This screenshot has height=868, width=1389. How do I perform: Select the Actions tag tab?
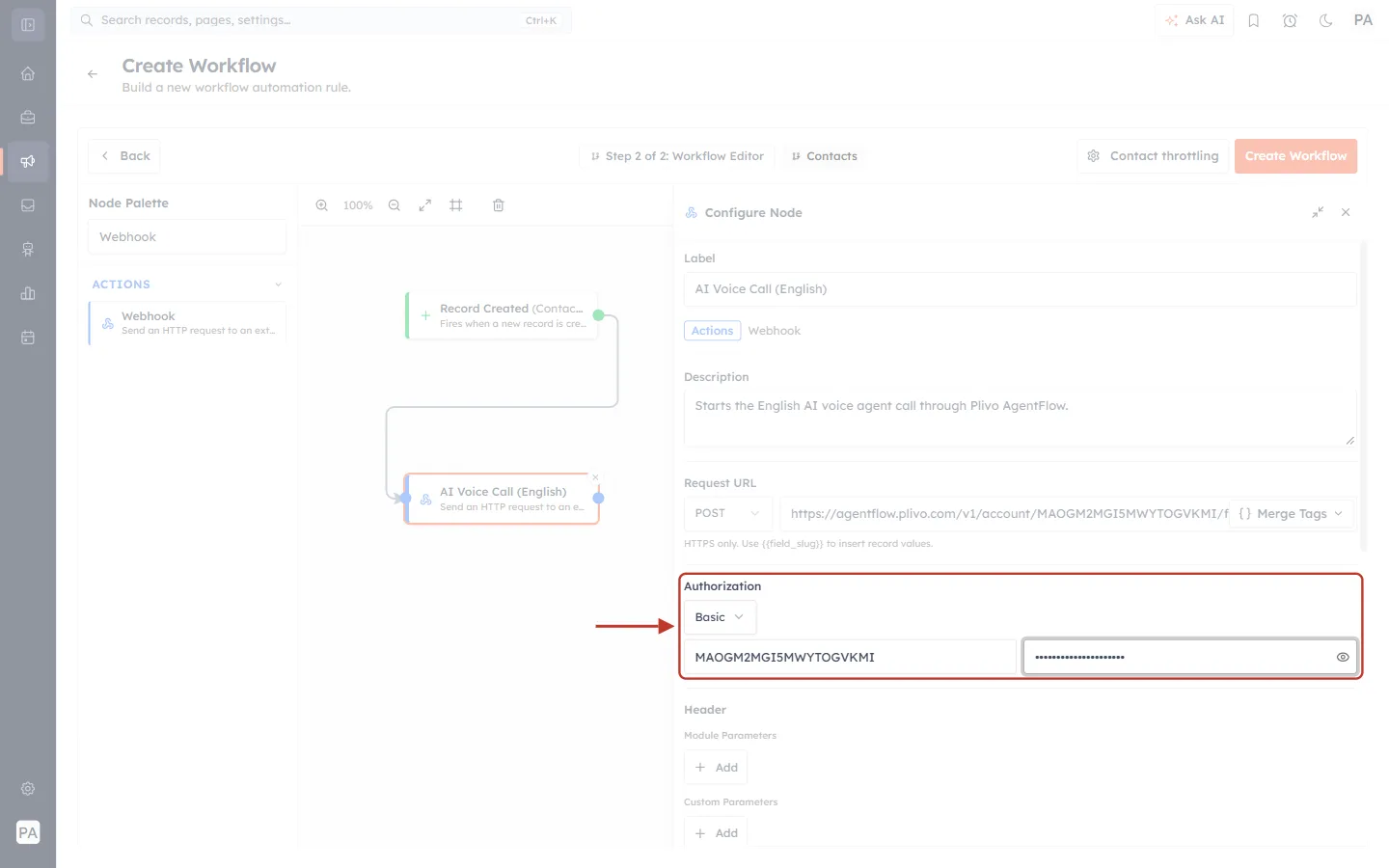tap(713, 331)
